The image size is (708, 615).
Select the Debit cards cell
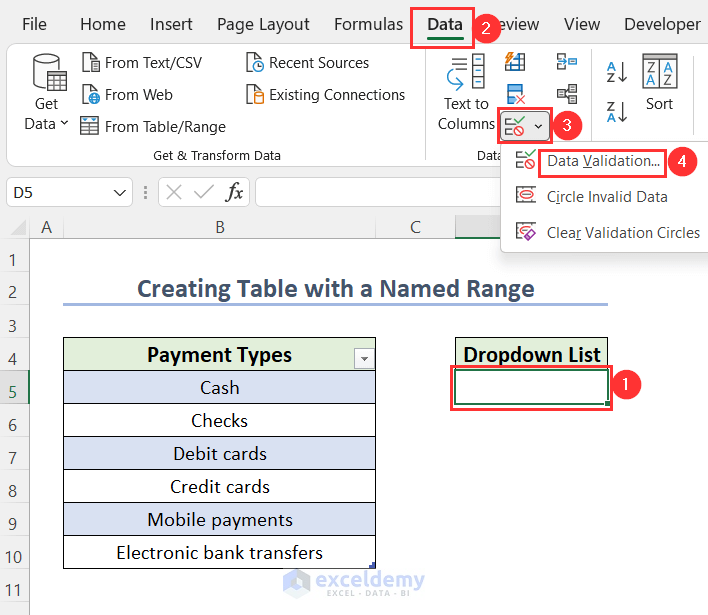point(219,453)
